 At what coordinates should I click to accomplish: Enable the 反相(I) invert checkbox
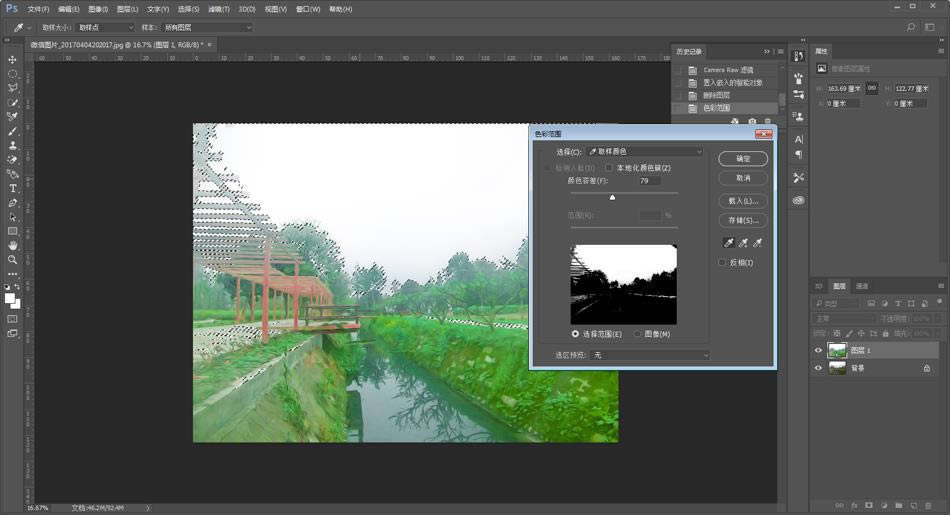tap(723, 262)
